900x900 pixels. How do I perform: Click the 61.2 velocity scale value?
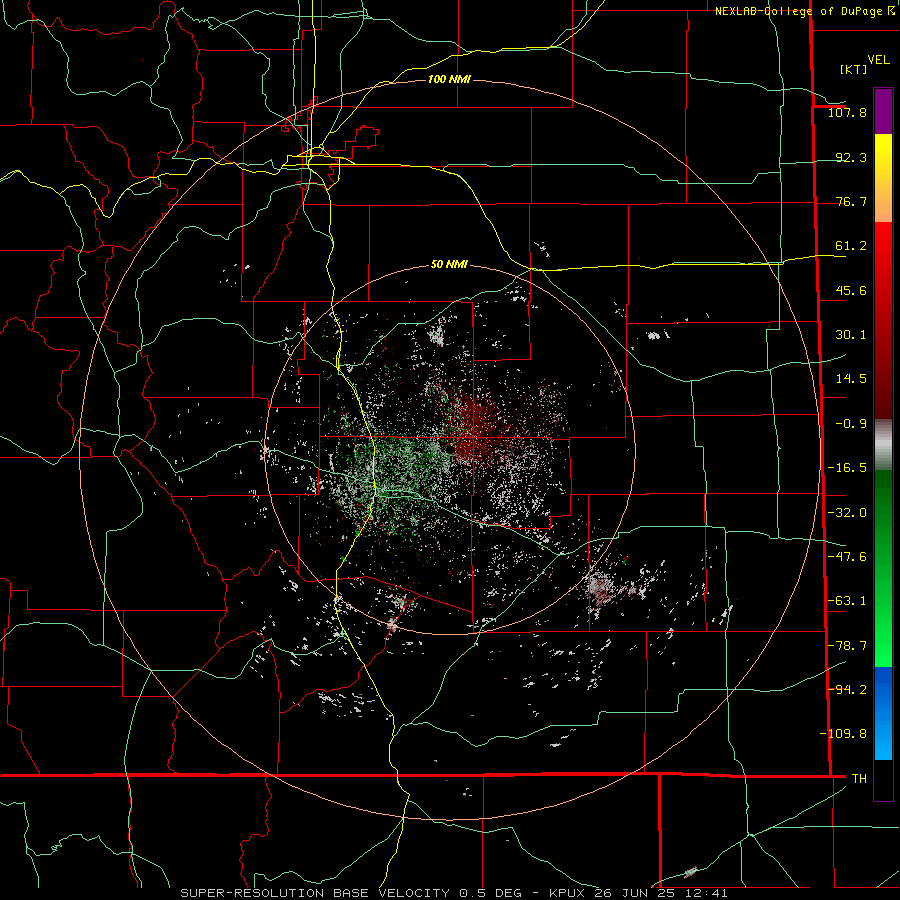(x=851, y=246)
